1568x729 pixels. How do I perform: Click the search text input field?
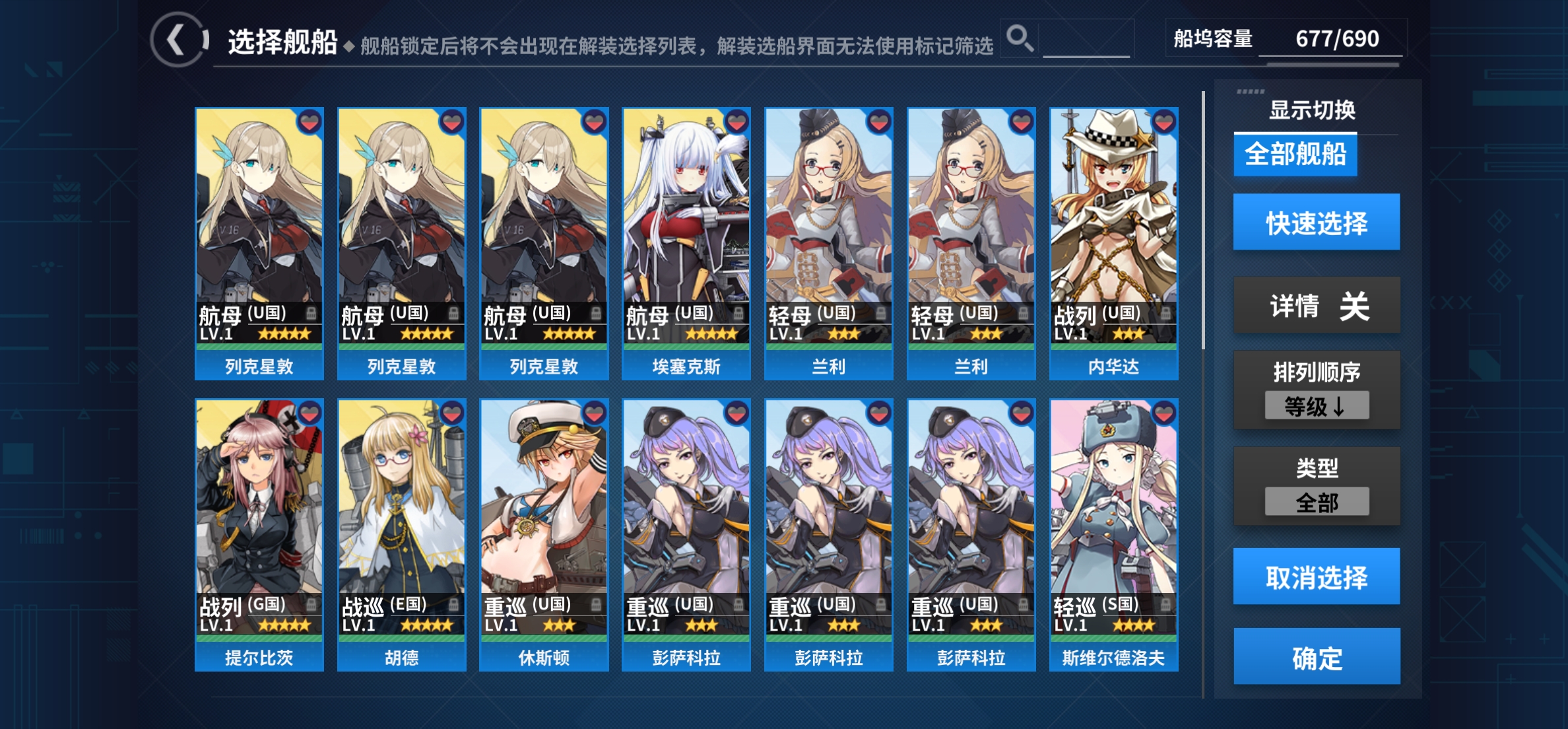(x=1086, y=40)
